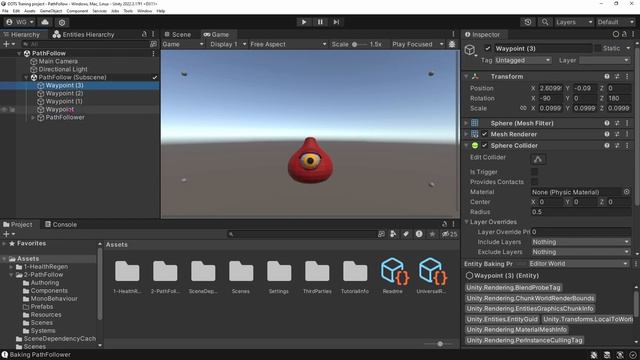Click the Hierarchy create plus button

[8, 44]
